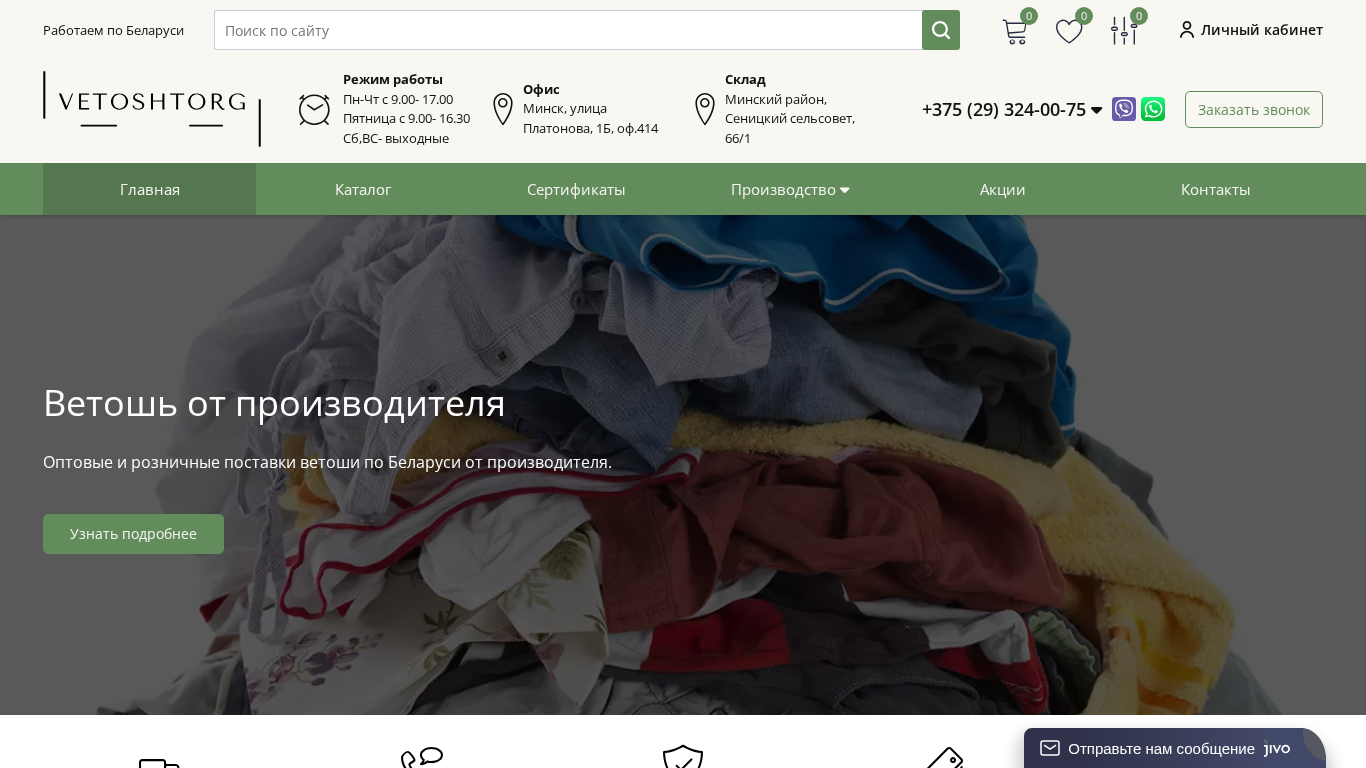1366x768 pixels.
Task: Click the office location pin icon
Action: pos(503,109)
